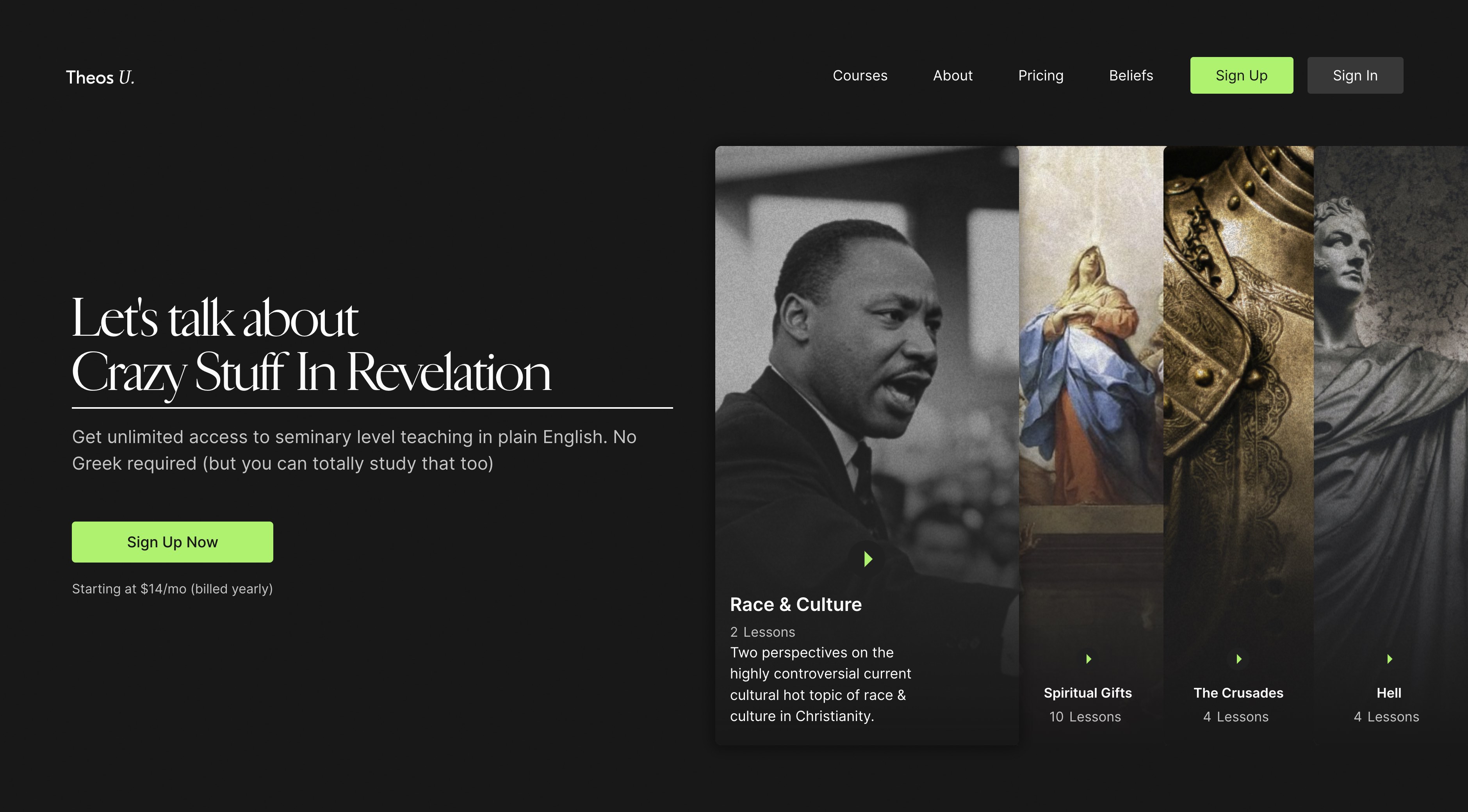
Task: Click the green Sign Up button
Action: 1241,75
